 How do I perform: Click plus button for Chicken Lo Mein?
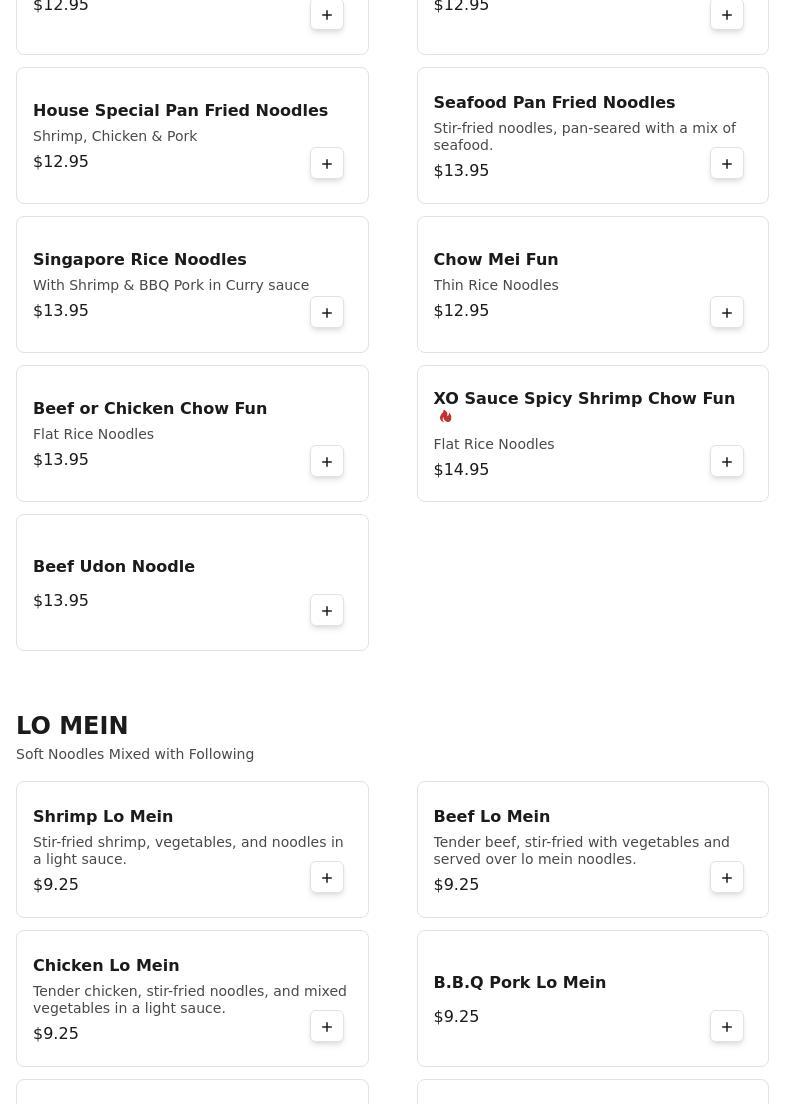(327, 1026)
